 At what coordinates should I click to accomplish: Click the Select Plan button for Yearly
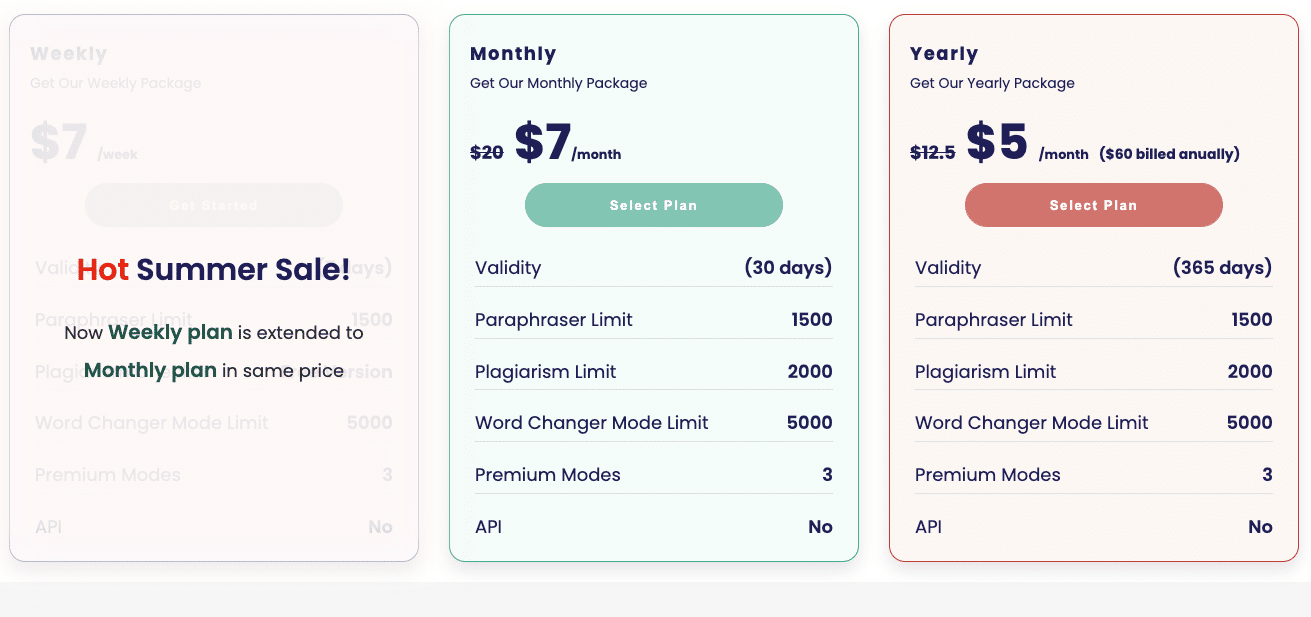1093,205
